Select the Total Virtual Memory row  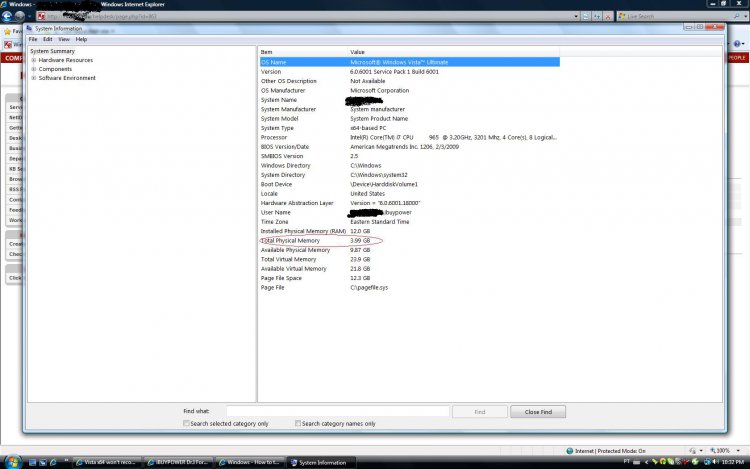[x=409, y=259]
